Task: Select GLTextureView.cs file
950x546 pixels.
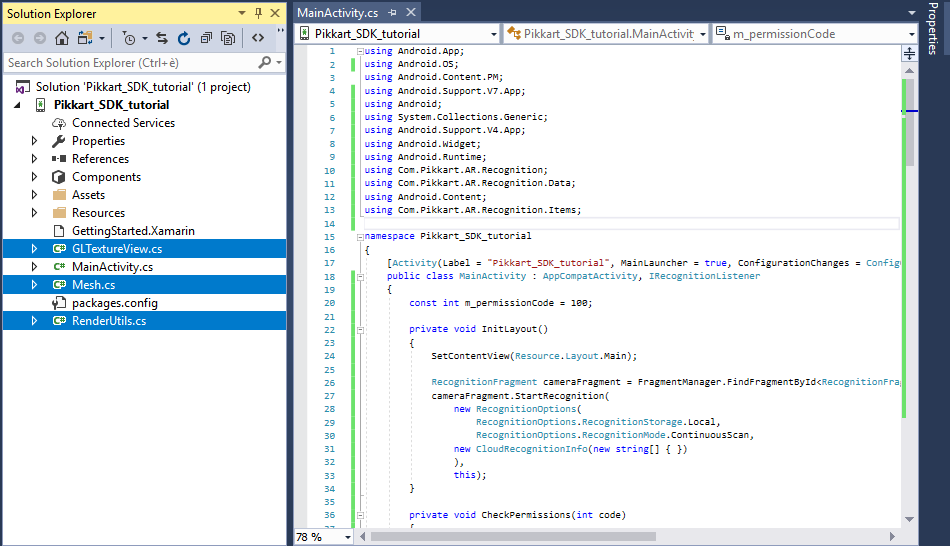Action: [x=117, y=249]
